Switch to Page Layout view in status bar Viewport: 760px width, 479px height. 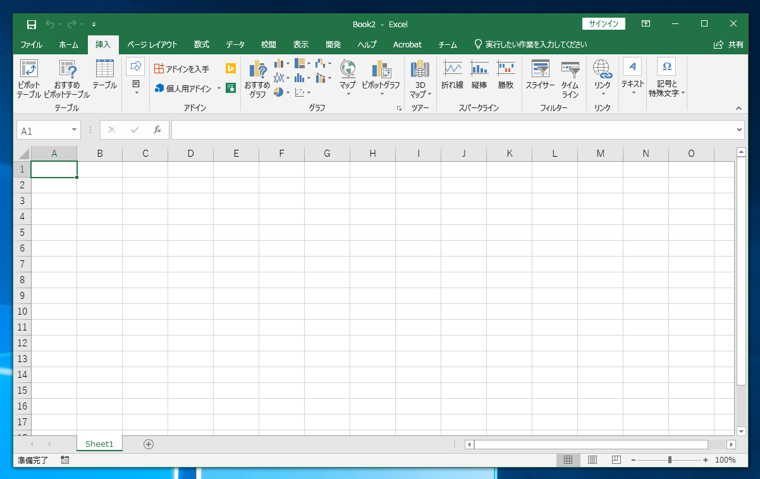pos(592,460)
